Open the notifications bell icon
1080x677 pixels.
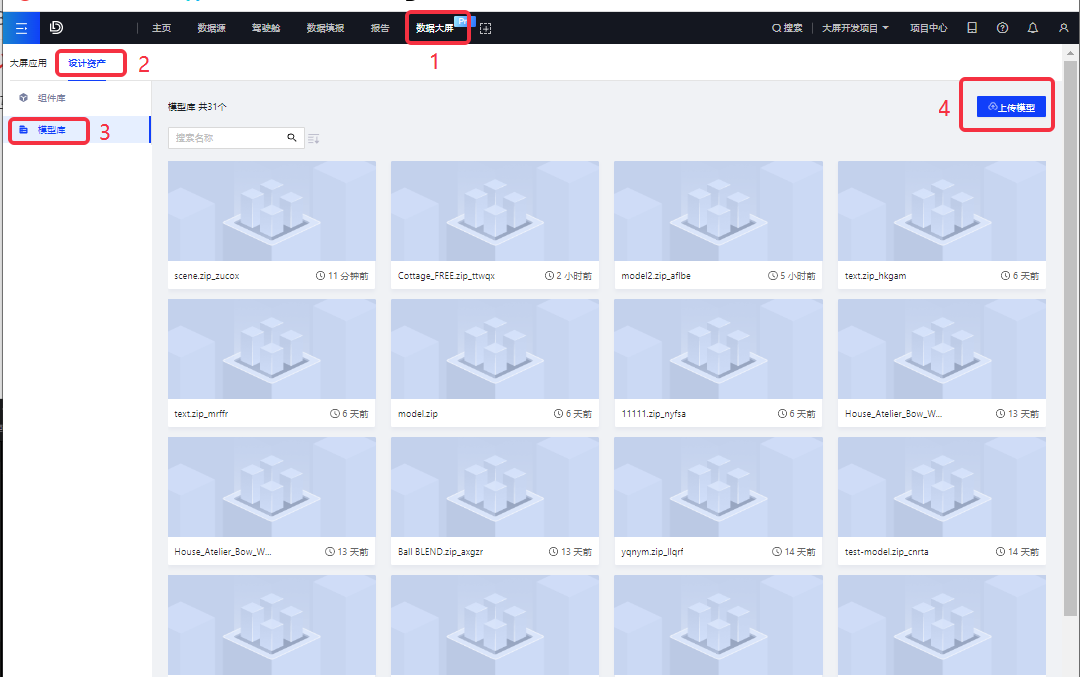pyautogui.click(x=1033, y=28)
